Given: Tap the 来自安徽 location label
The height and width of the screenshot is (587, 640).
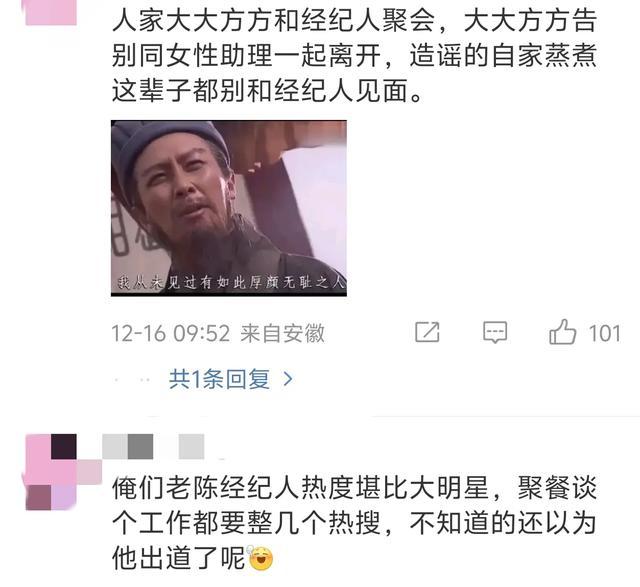Looking at the screenshot, I should click(282, 334).
